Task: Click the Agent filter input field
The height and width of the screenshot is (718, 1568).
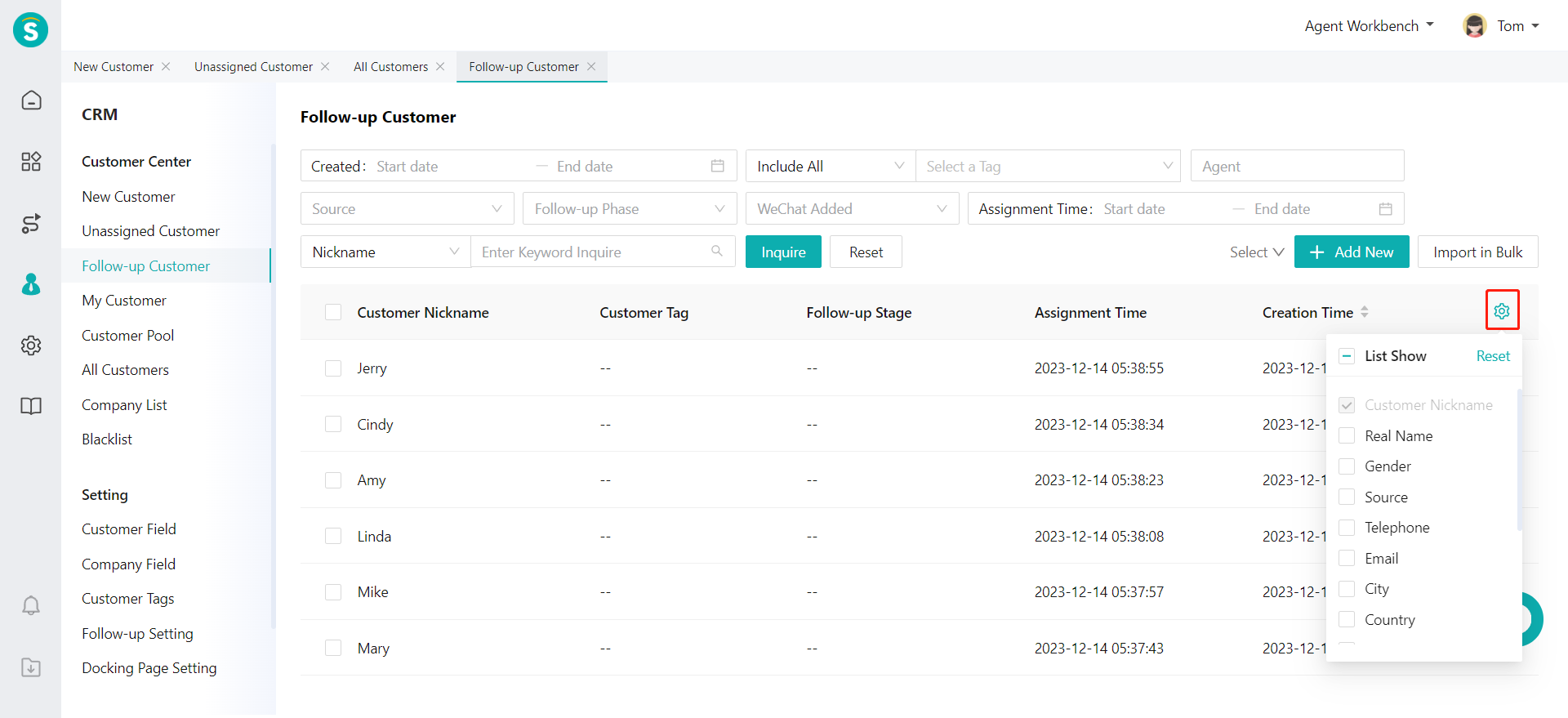Action: 1298,166
